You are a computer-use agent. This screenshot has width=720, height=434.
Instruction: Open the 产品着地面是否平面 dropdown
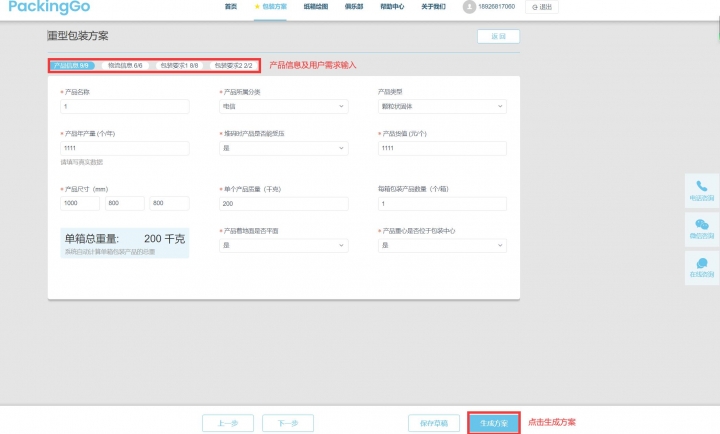tap(283, 245)
